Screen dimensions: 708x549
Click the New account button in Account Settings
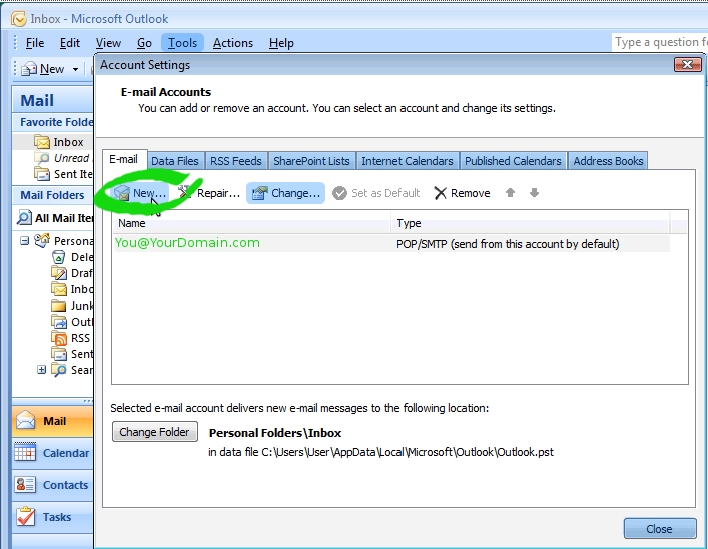140,193
